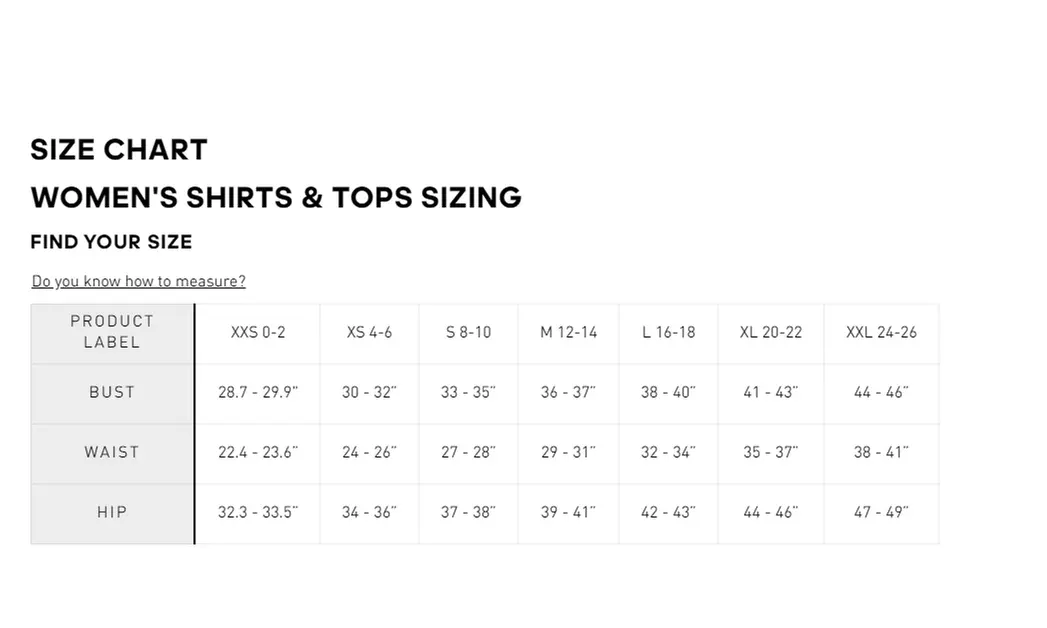Image resolution: width=1047 pixels, height=628 pixels.
Task: Click the 35 - 37" waist measurement
Action: tap(770, 452)
